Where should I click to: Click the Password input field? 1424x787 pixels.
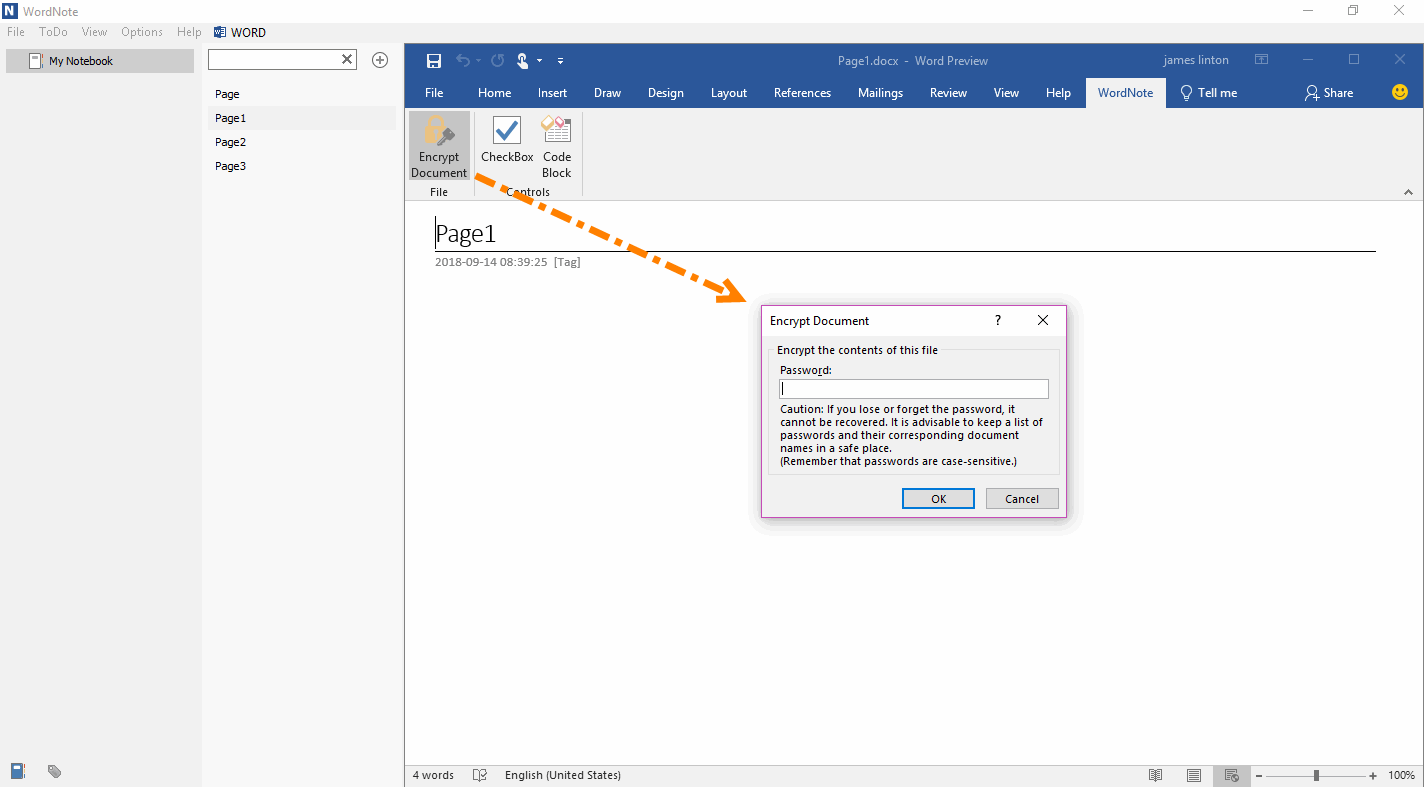[914, 389]
